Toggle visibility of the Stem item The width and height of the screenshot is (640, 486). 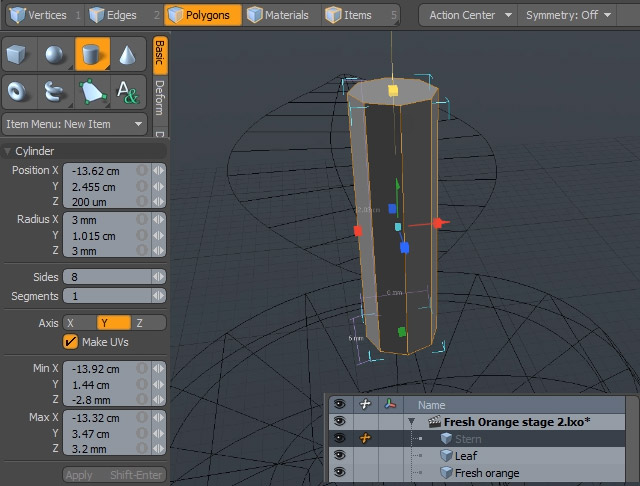(340, 438)
